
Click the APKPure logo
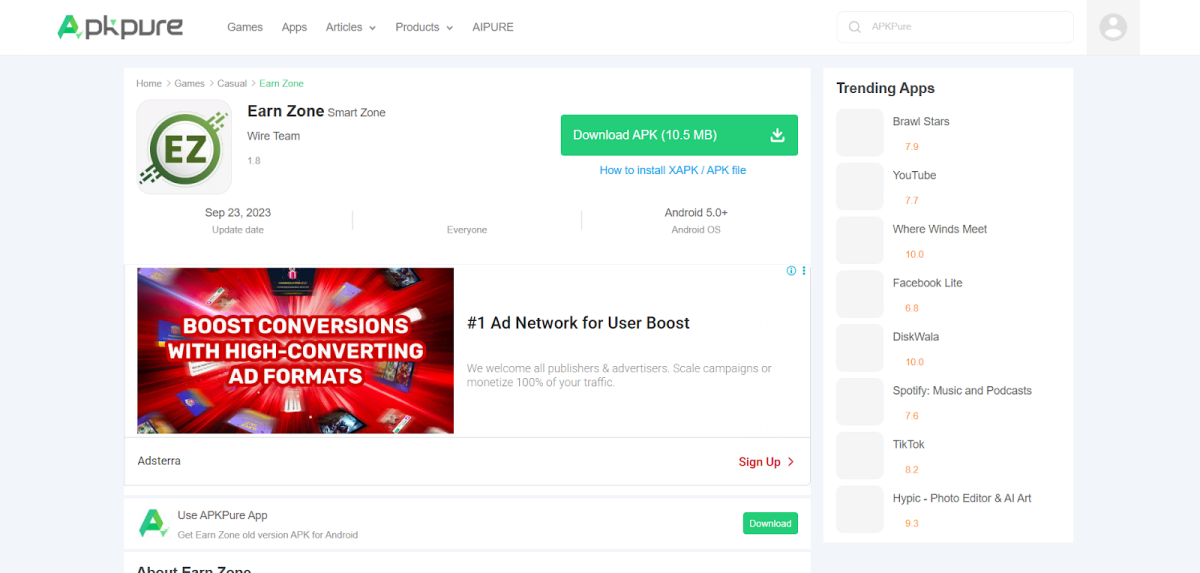(120, 27)
